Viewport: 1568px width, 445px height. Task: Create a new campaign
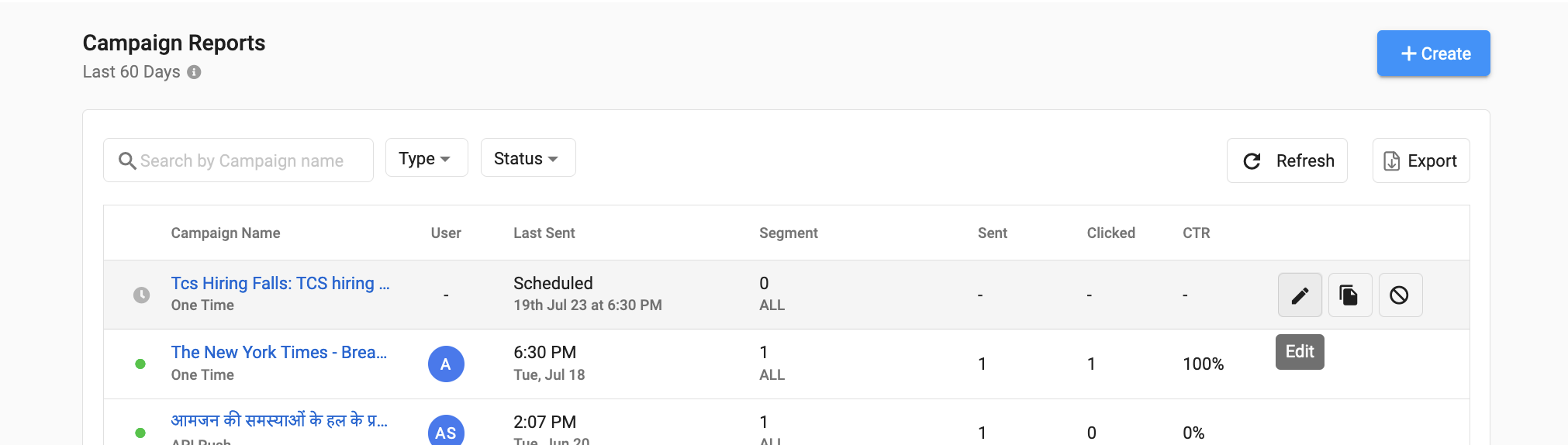1433,53
